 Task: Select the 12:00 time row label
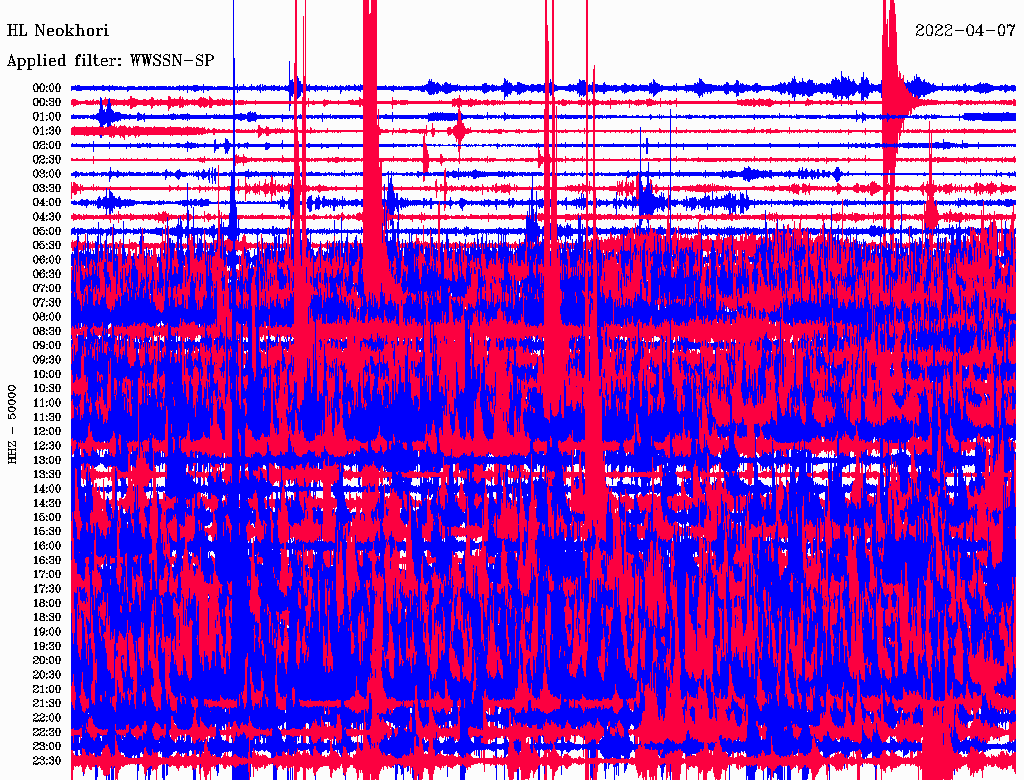(x=47, y=431)
